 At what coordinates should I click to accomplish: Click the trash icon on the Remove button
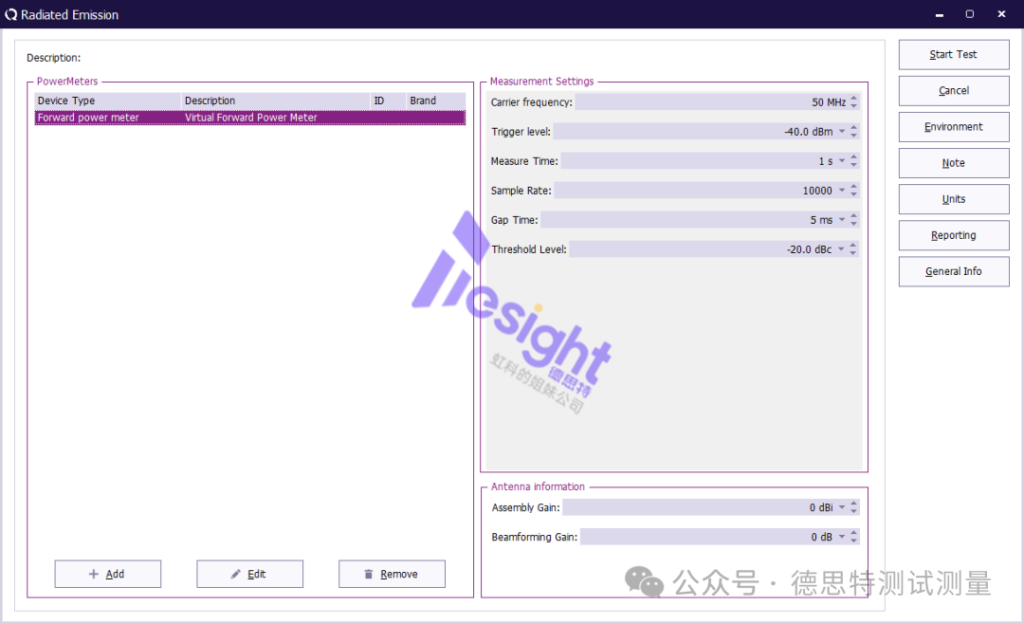click(x=368, y=574)
